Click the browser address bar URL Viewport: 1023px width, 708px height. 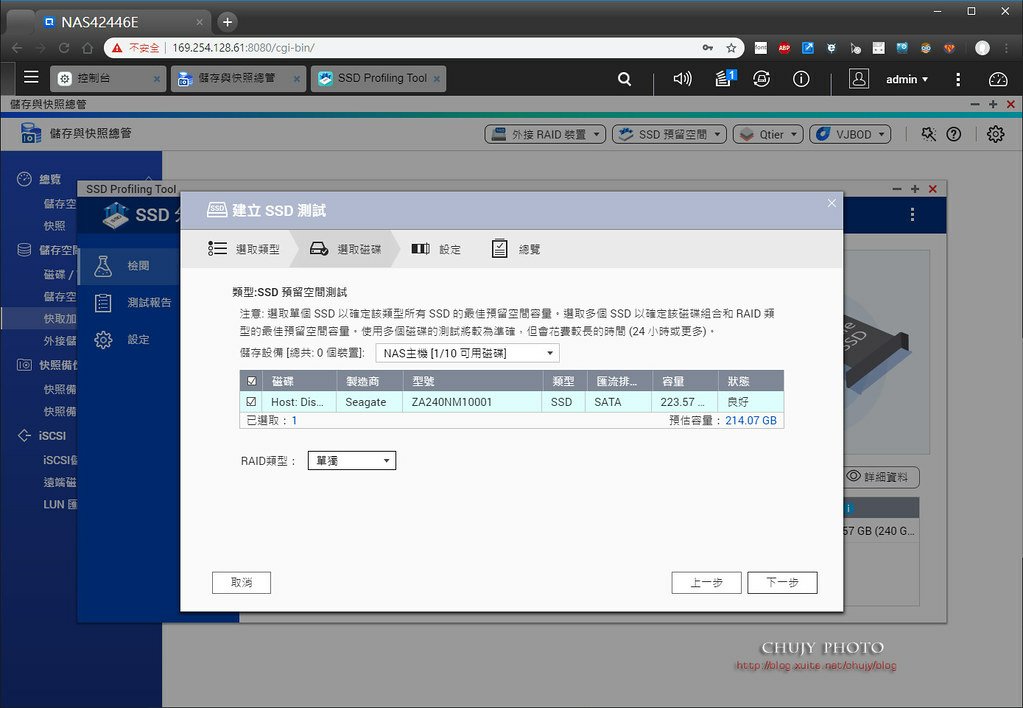click(243, 48)
